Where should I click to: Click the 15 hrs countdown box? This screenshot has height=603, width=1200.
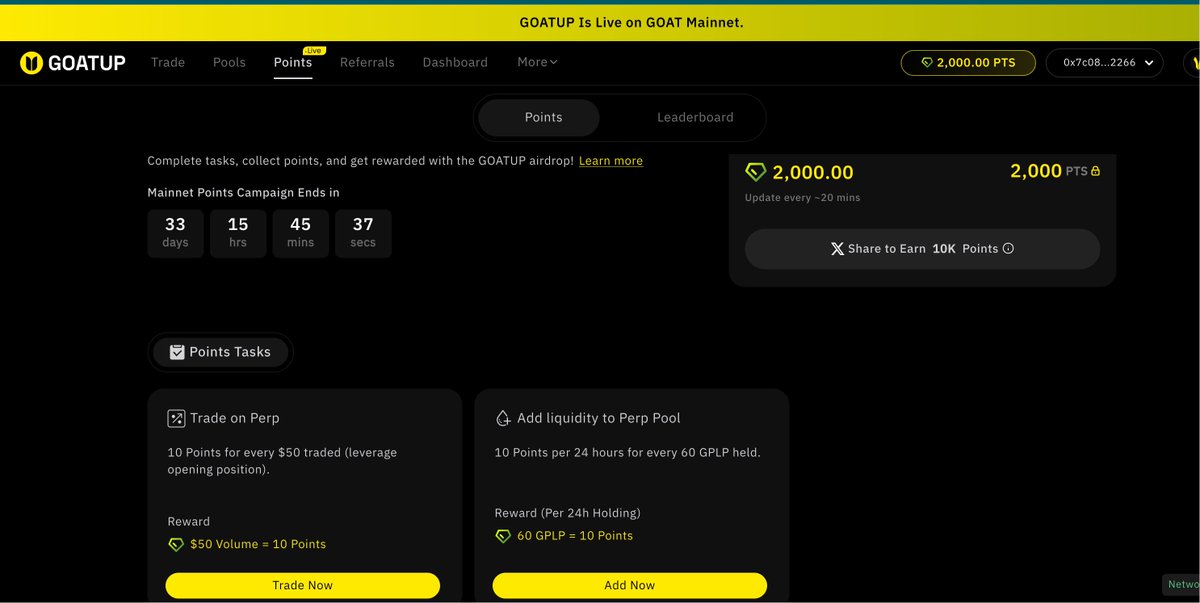click(238, 233)
